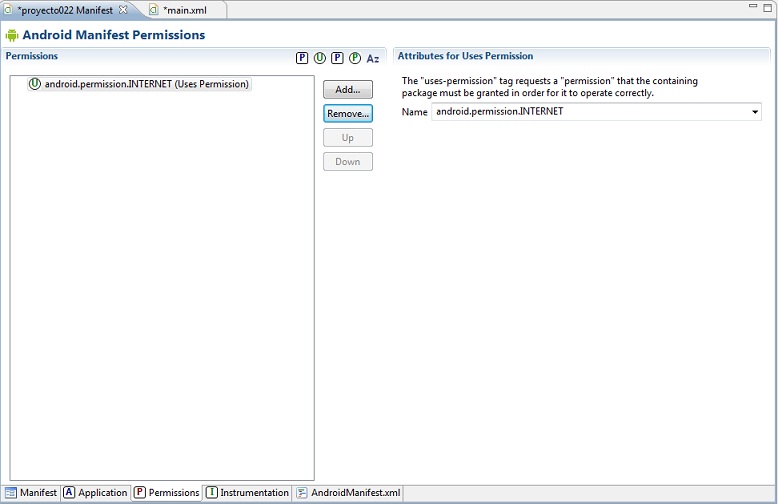Click the Up button
778x504 pixels.
click(x=348, y=137)
